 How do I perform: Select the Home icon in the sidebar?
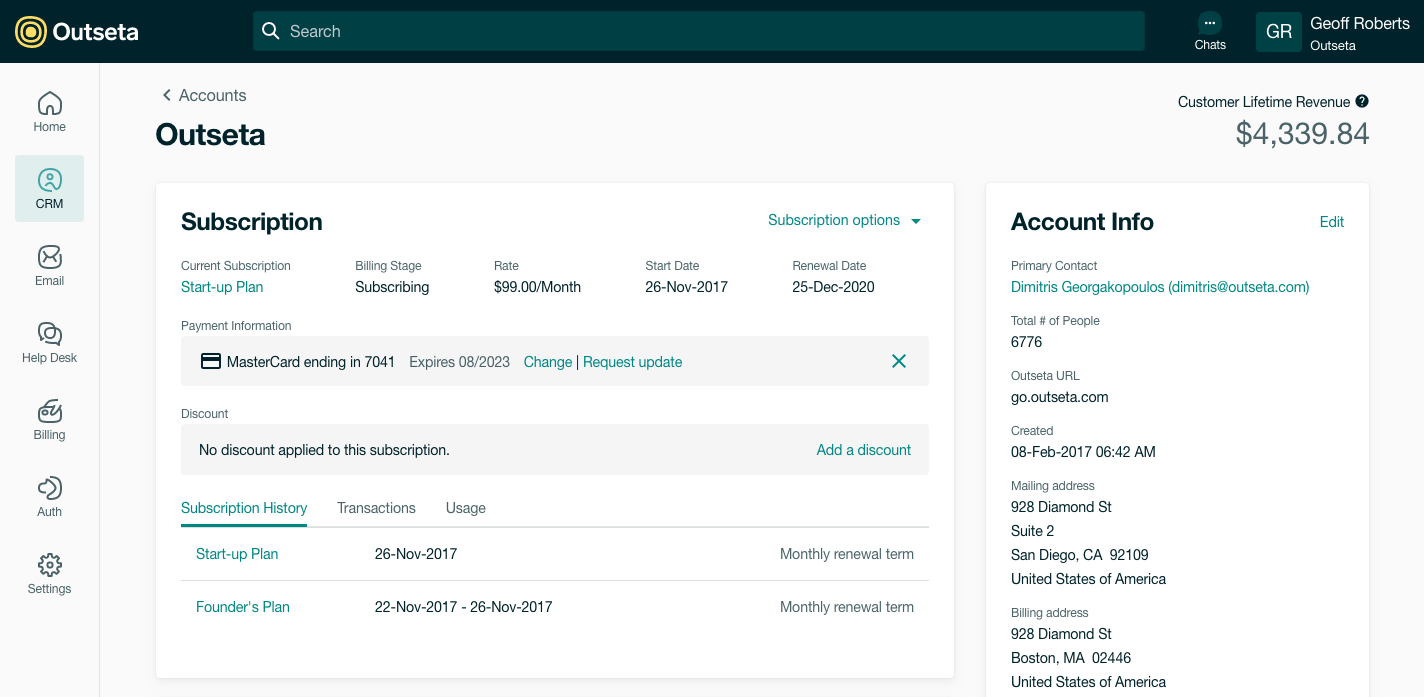pyautogui.click(x=49, y=110)
